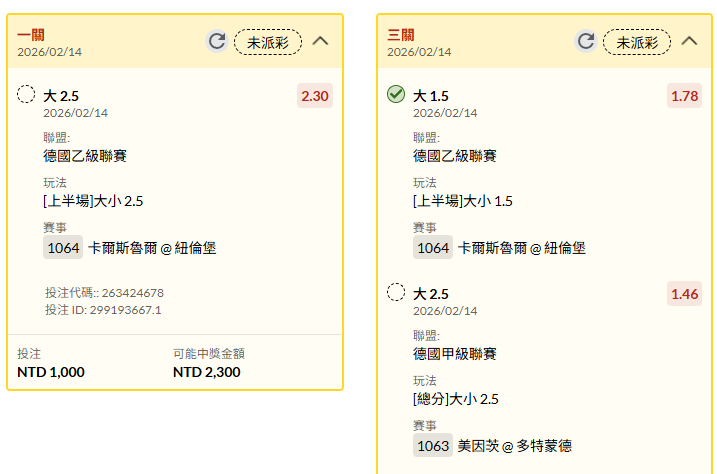Click the 美因茨 @ 多特蒙德 match name
The height and width of the screenshot is (474, 717).
click(x=514, y=446)
